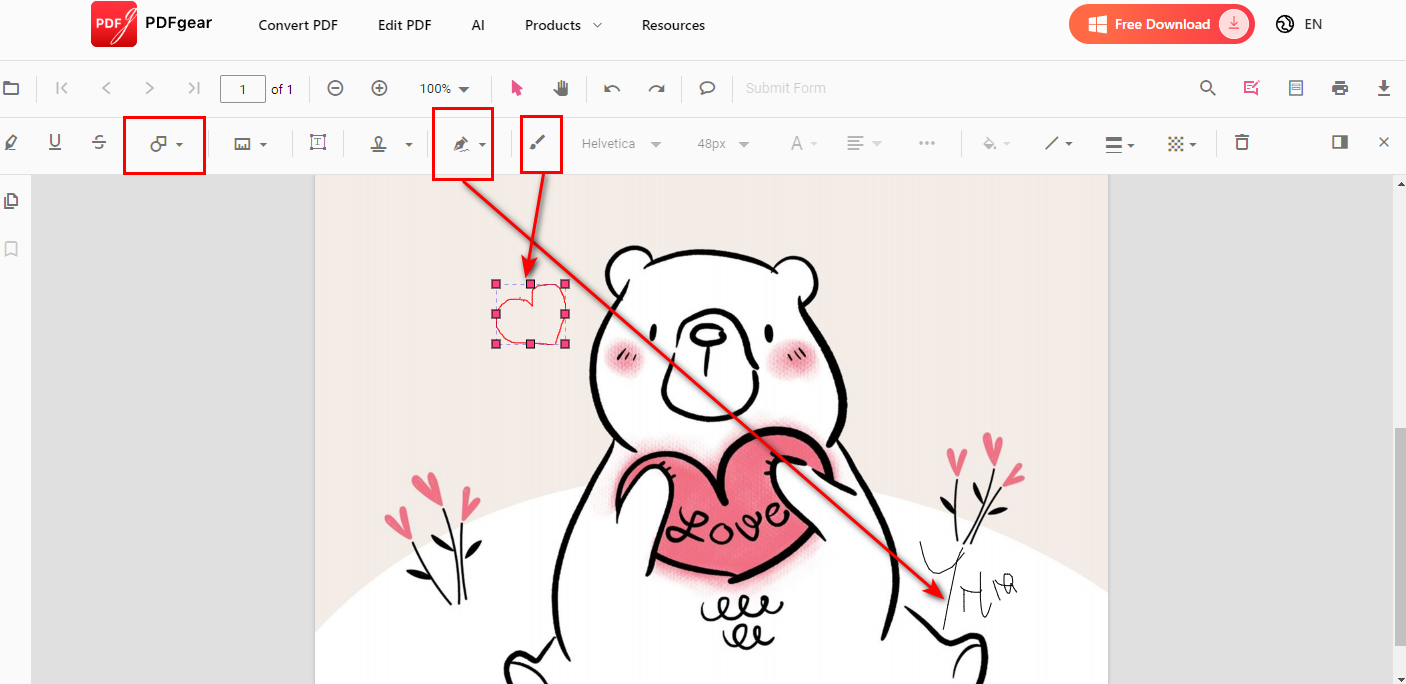This screenshot has height=684, width=1406.
Task: Expand the font family dropdown
Action: 621,143
